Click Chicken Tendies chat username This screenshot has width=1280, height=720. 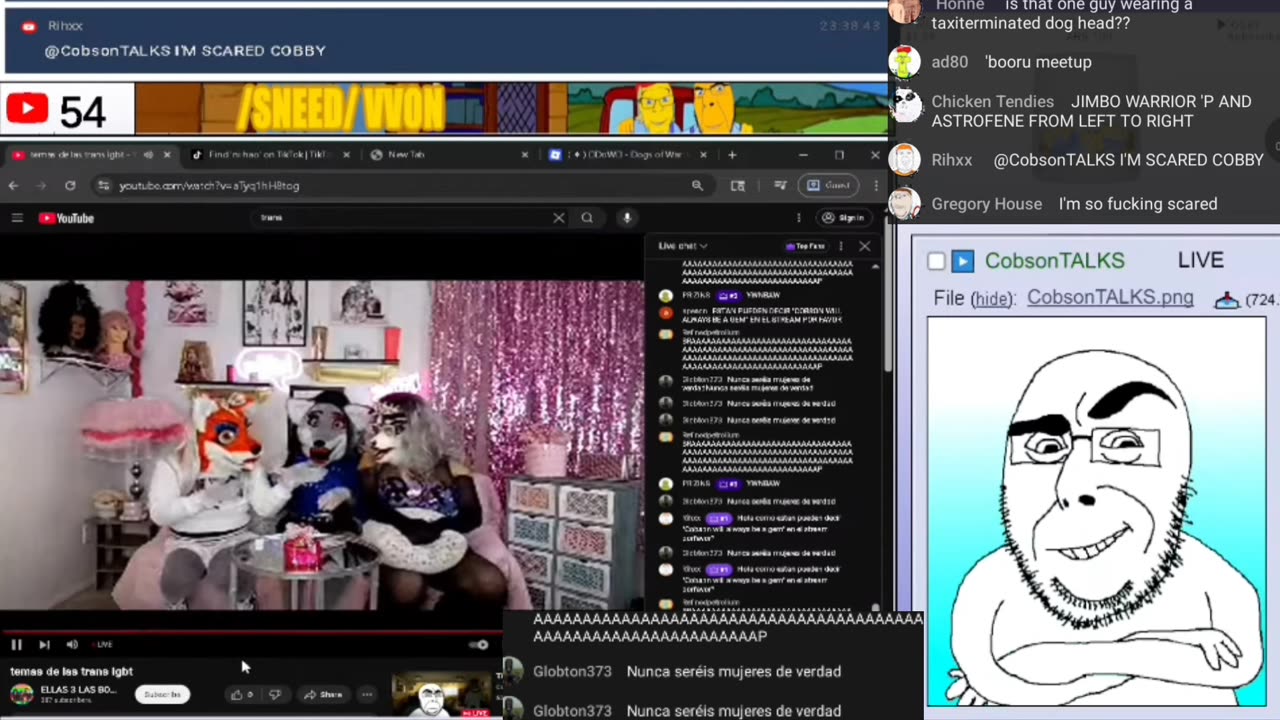point(992,102)
